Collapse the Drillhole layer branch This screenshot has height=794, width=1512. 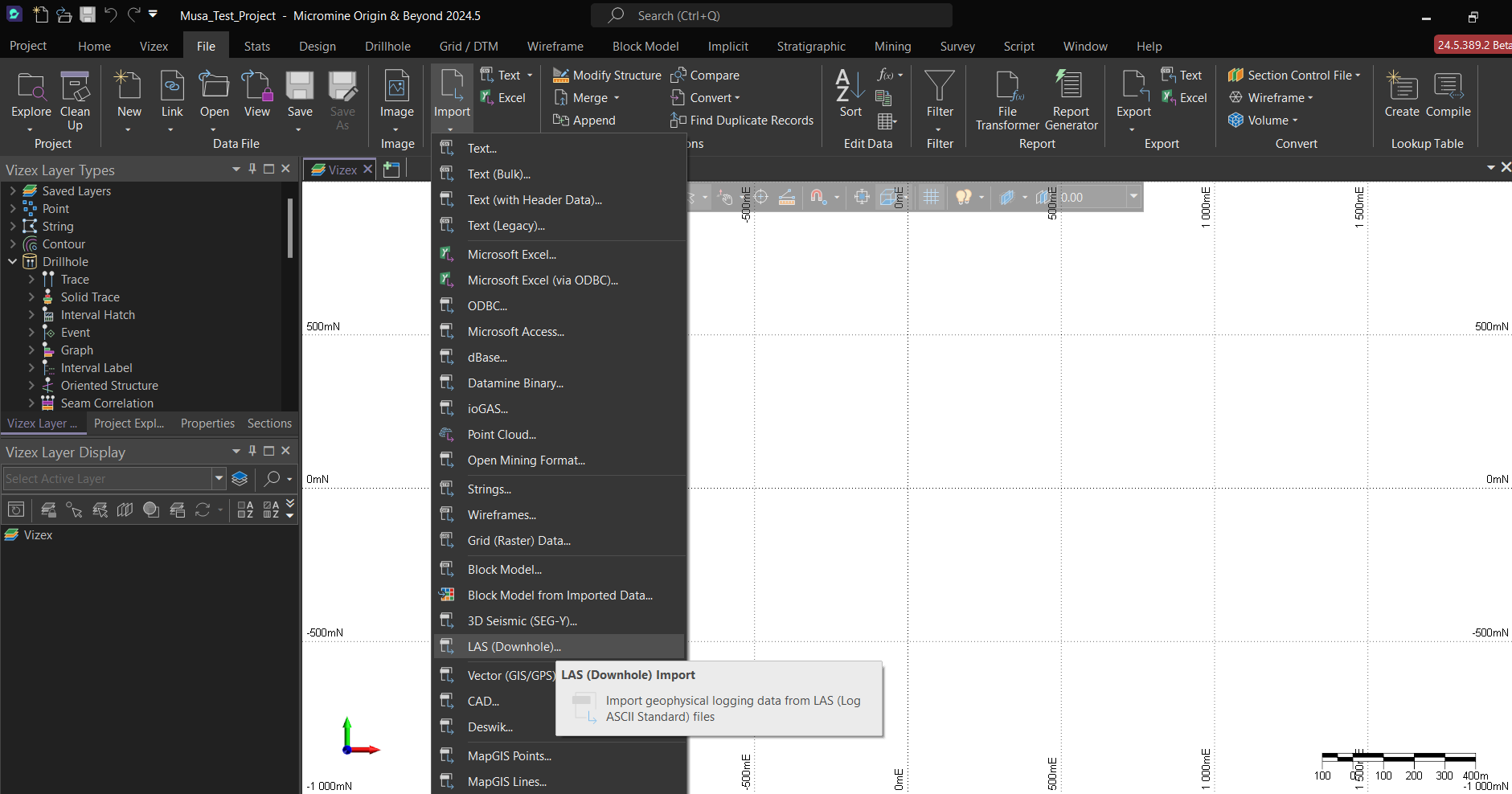[12, 261]
